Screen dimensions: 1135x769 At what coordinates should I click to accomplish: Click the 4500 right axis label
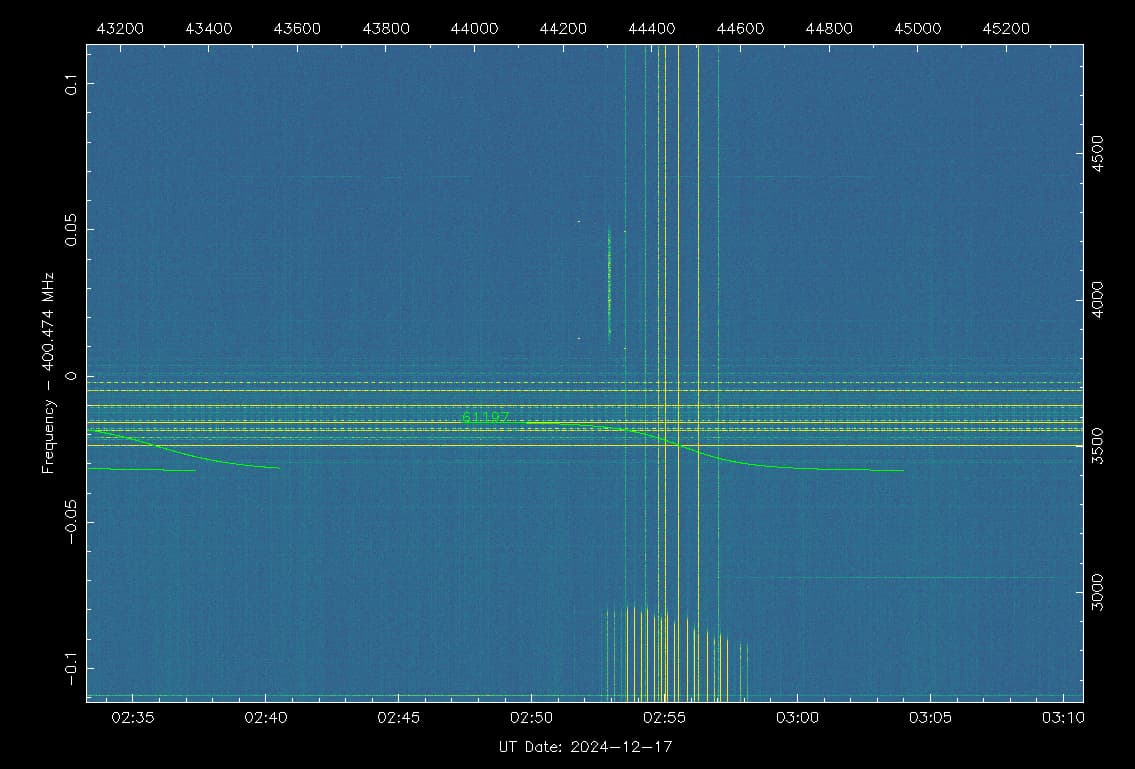pyautogui.click(x=1097, y=154)
